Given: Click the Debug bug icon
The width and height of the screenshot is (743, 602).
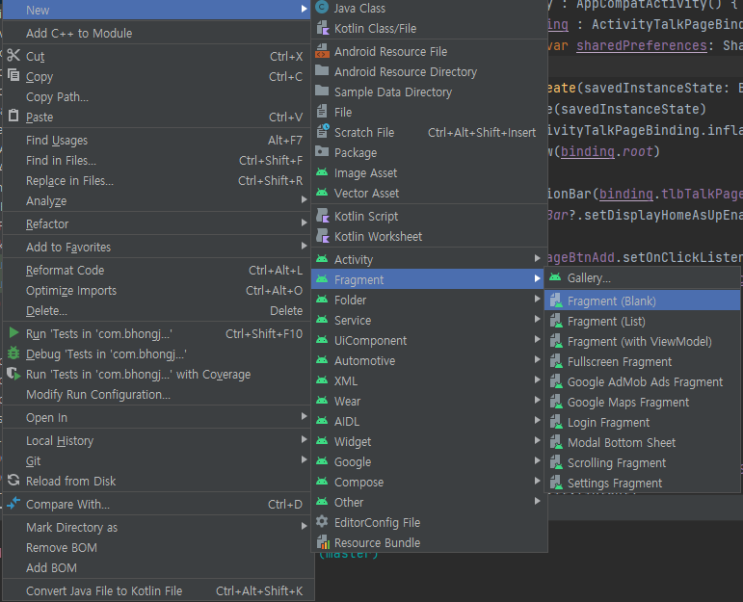Looking at the screenshot, I should click(x=14, y=353).
